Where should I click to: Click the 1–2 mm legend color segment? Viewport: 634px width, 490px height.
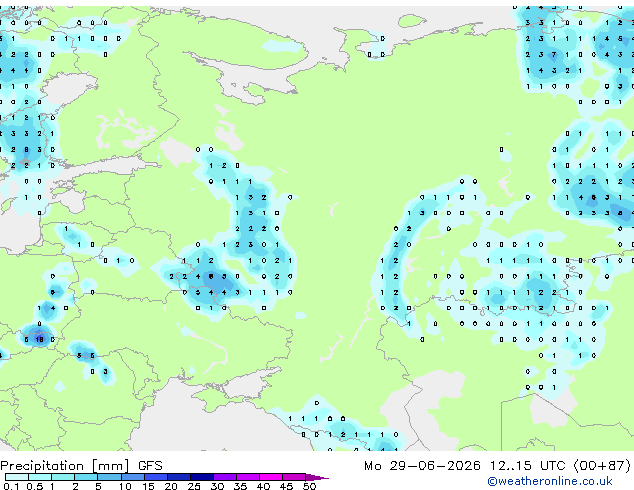pos(63,477)
